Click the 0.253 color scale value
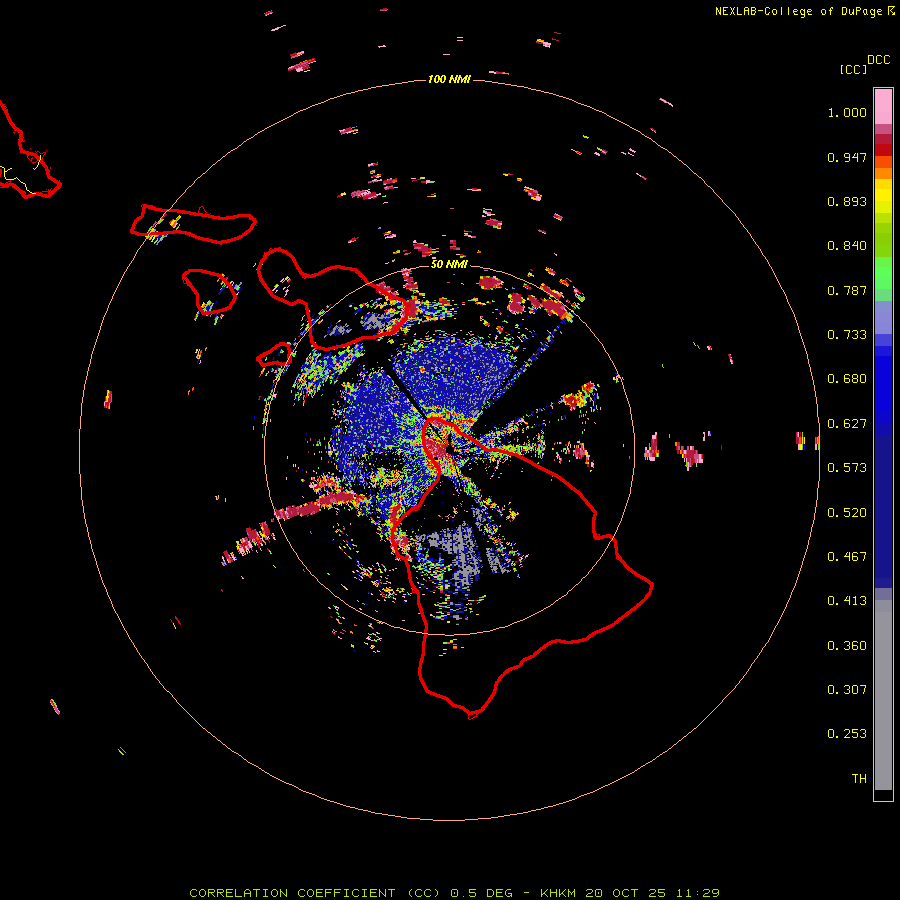 (x=847, y=734)
